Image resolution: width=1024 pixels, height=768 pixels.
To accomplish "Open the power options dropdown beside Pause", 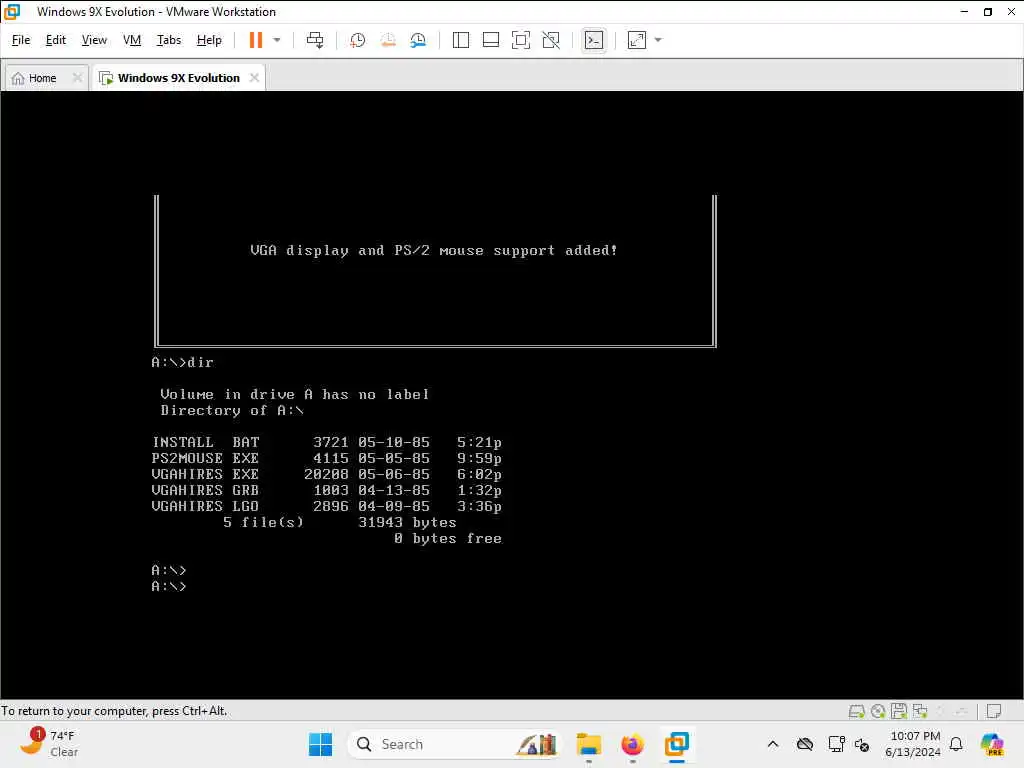I will tap(277, 40).
